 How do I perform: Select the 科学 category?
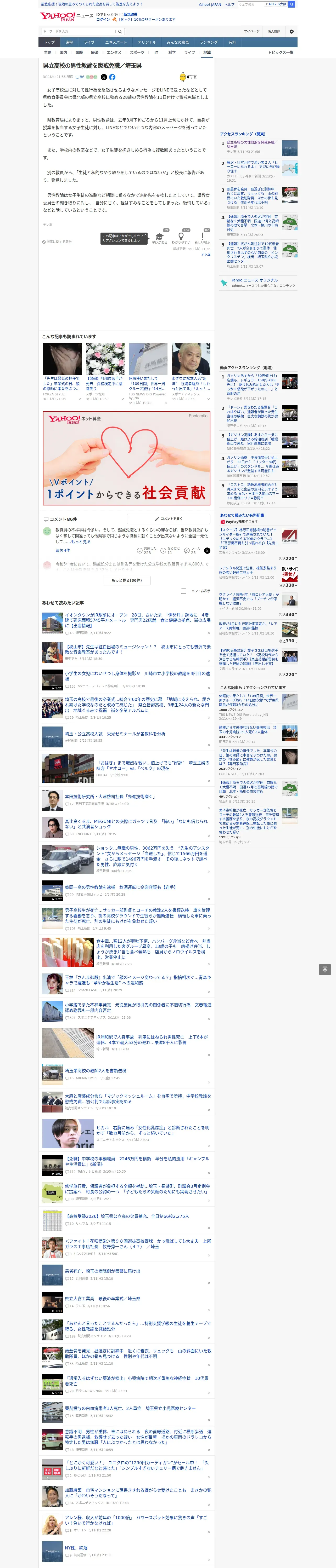172,52
